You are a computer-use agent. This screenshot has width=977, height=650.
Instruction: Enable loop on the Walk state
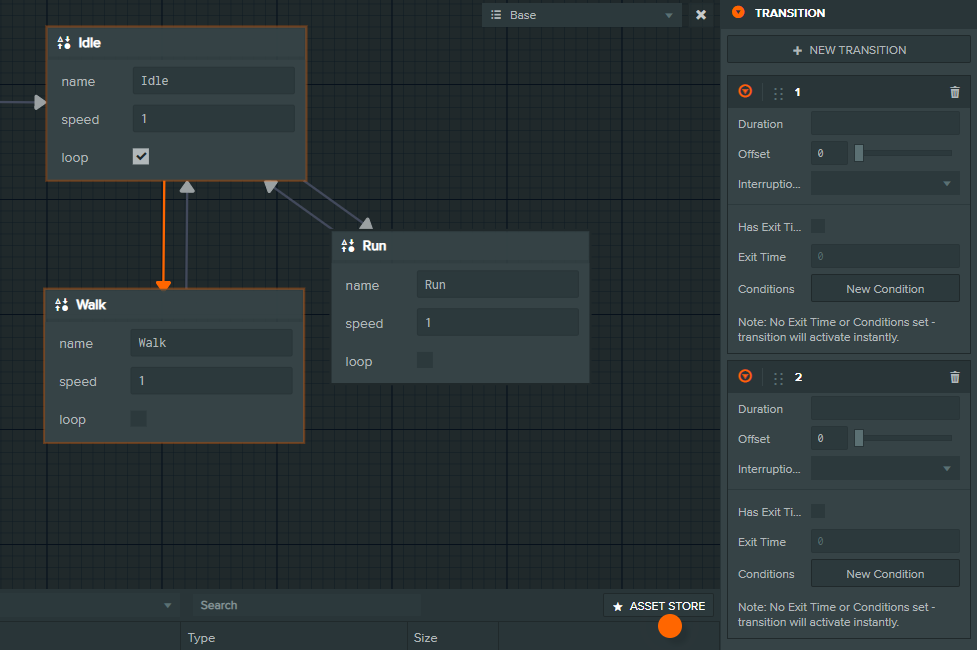point(139,419)
